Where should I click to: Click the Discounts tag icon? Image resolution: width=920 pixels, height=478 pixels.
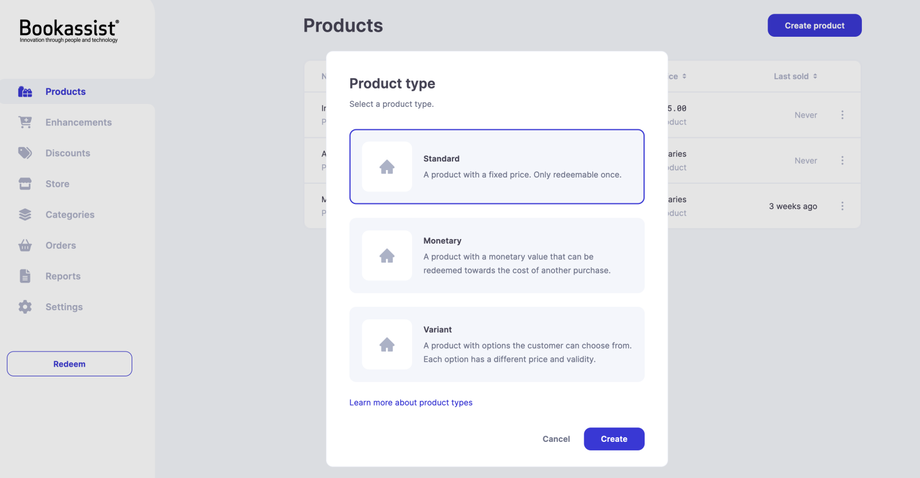pos(25,153)
